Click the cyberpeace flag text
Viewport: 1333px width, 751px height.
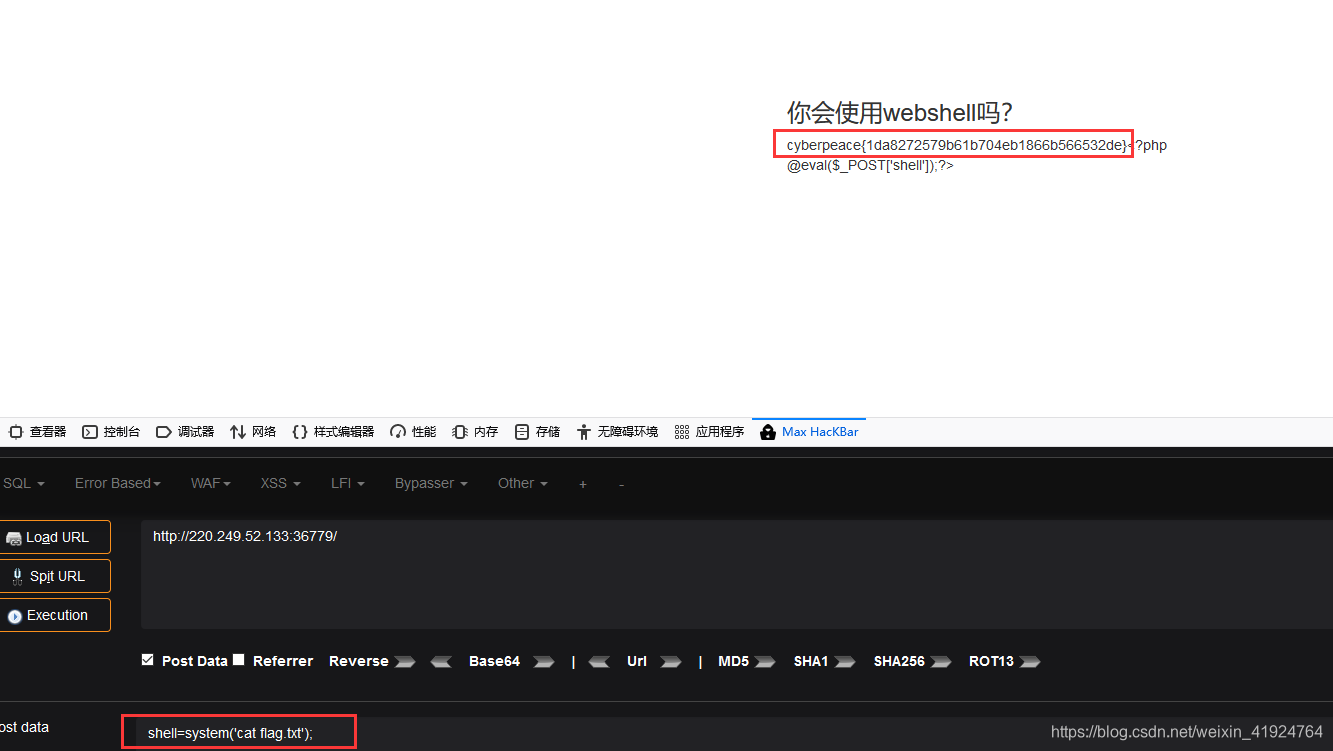957,145
